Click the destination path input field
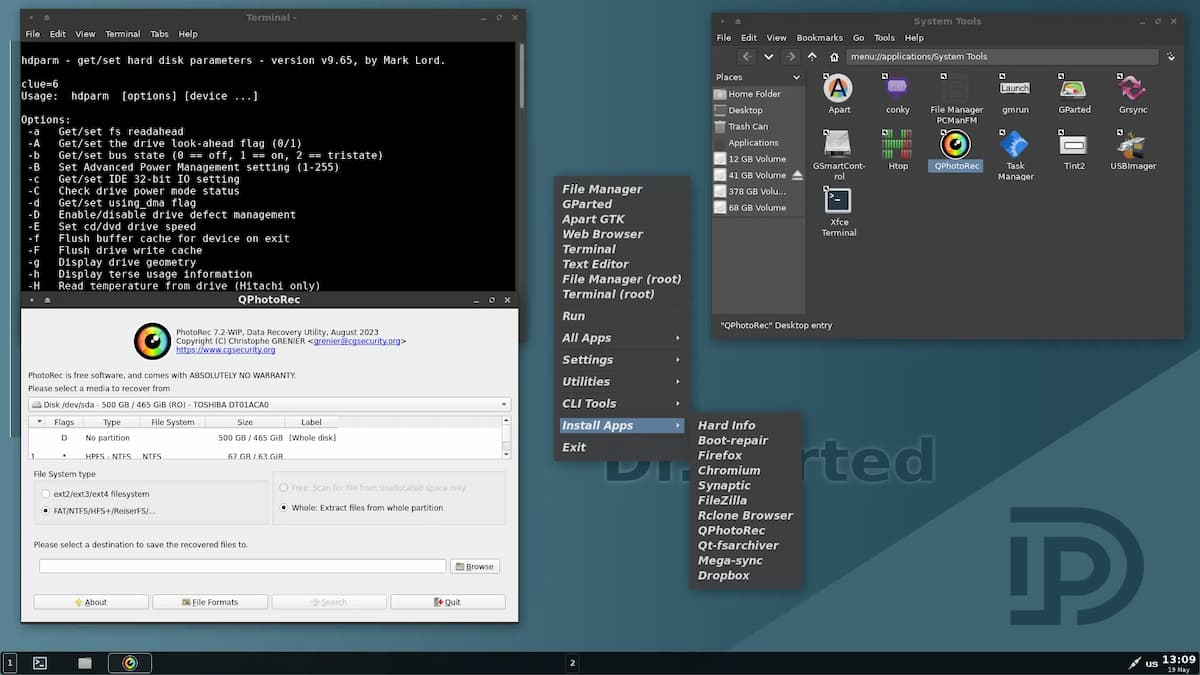Viewport: 1200px width, 675px height. click(x=242, y=566)
